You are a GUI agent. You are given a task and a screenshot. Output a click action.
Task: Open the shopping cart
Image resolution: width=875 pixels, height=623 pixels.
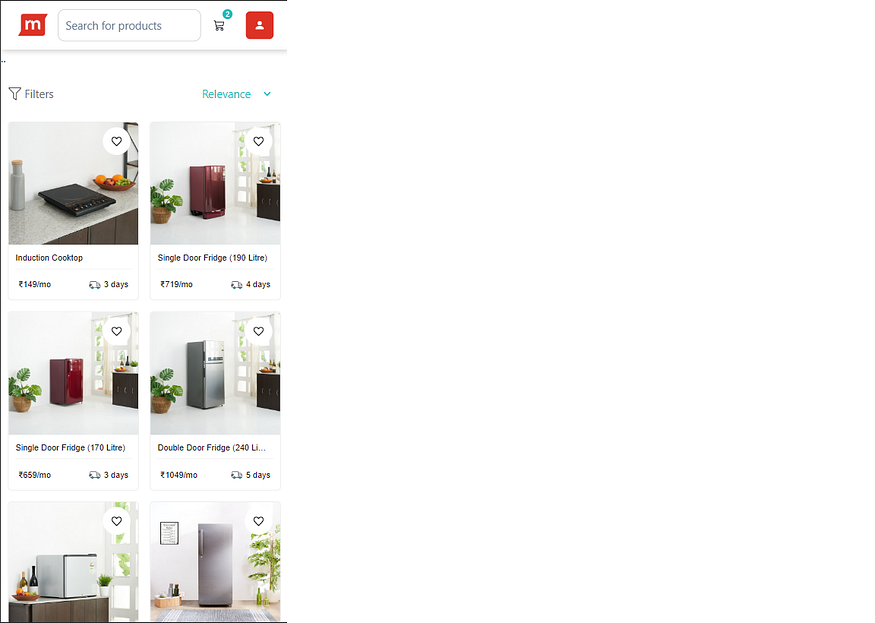219,26
